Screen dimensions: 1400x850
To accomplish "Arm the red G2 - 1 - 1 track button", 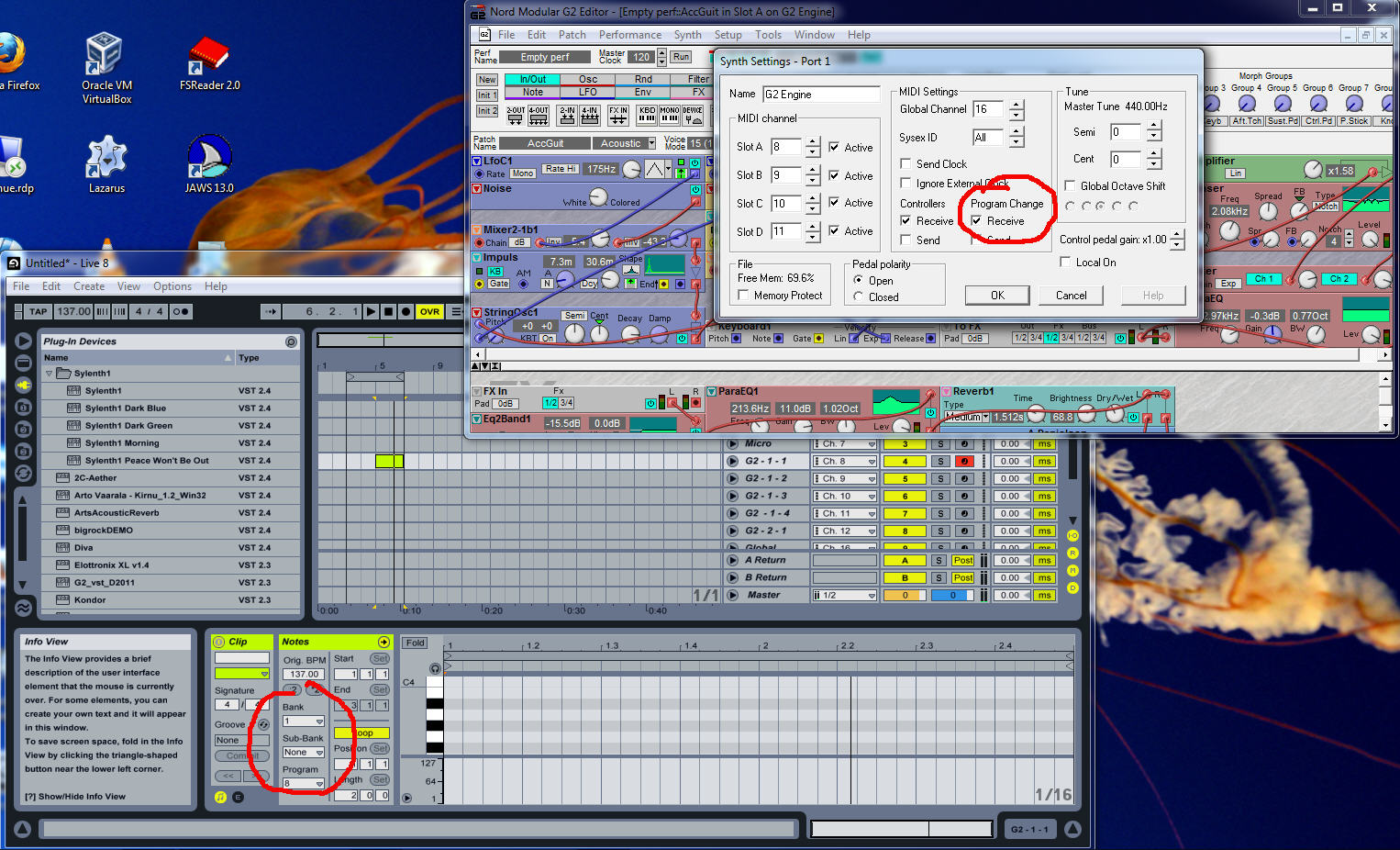I will pos(963,461).
